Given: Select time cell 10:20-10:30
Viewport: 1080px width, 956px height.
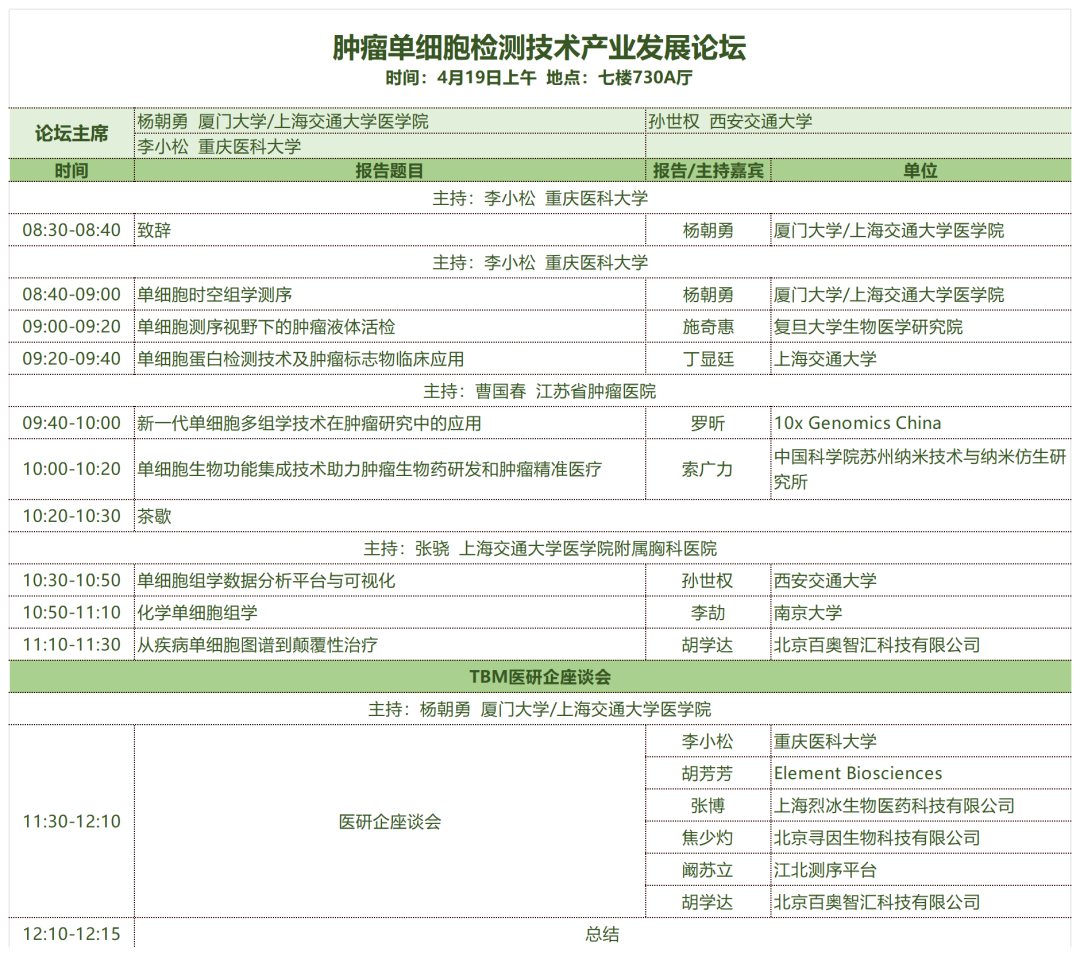Looking at the screenshot, I should pos(72,516).
